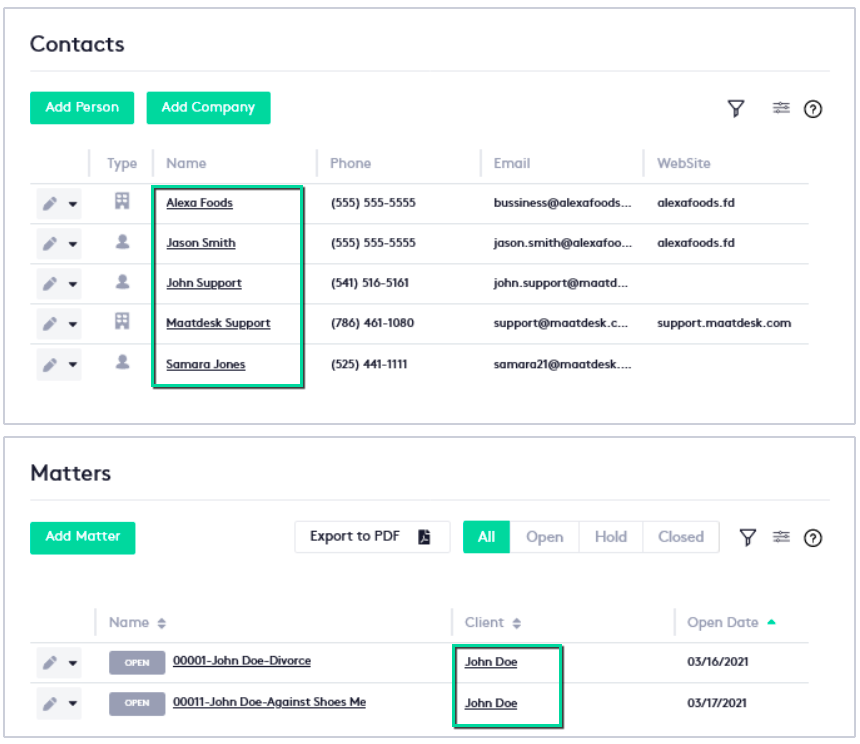Expand the dropdown arrow beside Jason Smith
The height and width of the screenshot is (744, 860).
(x=73, y=244)
